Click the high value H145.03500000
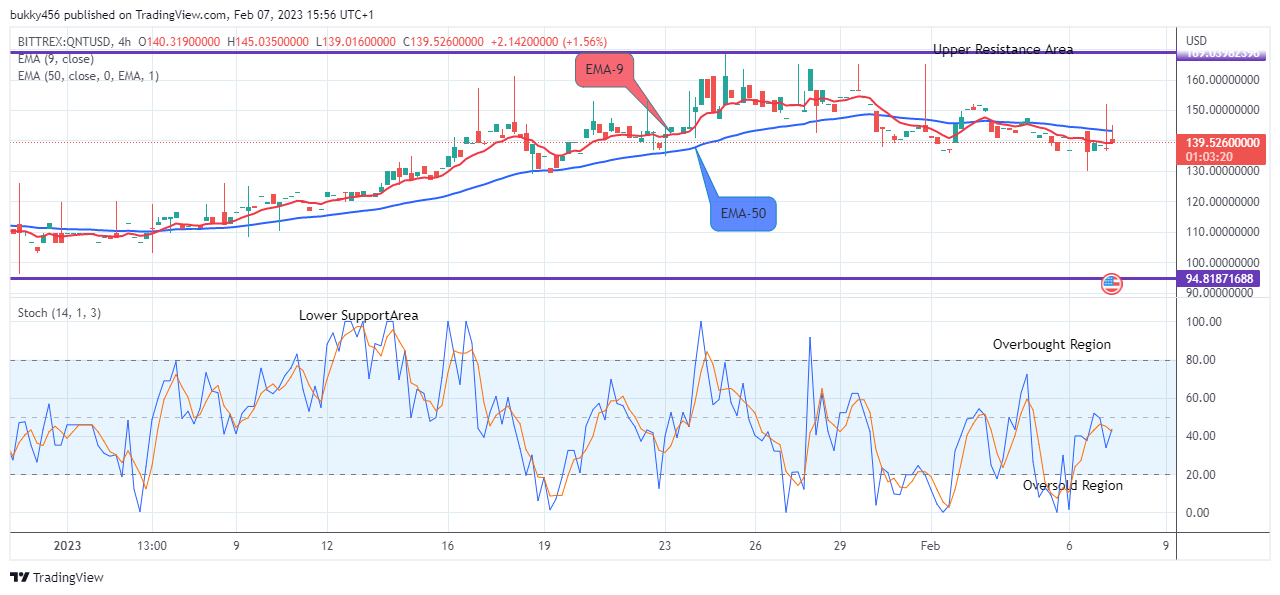Image resolution: width=1280 pixels, height=595 pixels. 270,42
